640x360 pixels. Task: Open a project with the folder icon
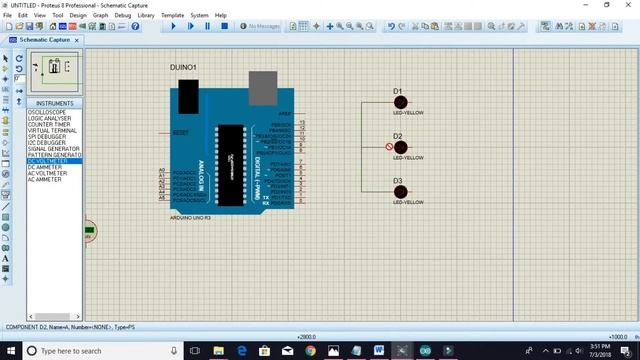tap(19, 26)
